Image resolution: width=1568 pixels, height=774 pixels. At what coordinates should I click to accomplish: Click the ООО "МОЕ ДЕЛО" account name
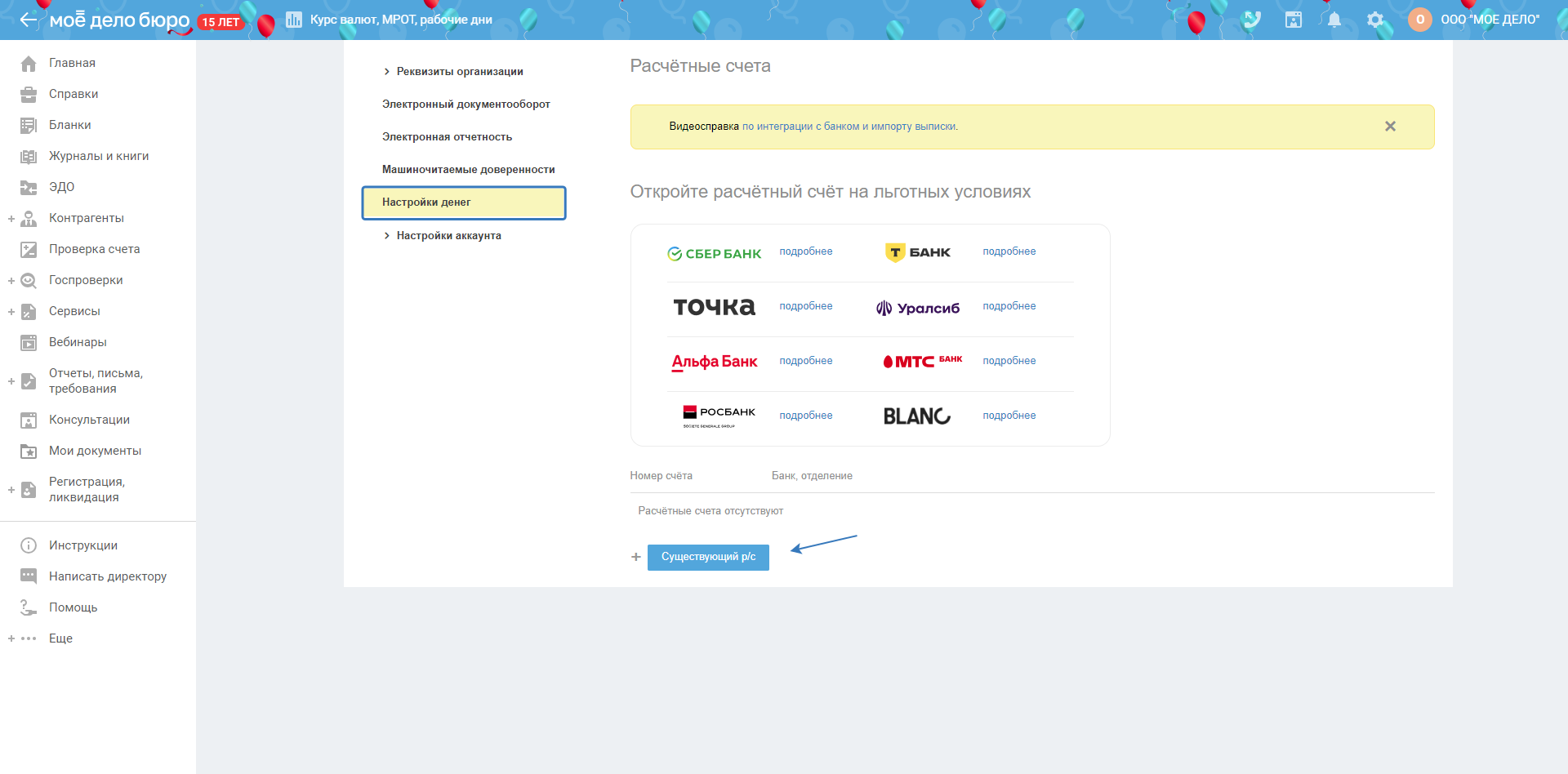(1490, 20)
